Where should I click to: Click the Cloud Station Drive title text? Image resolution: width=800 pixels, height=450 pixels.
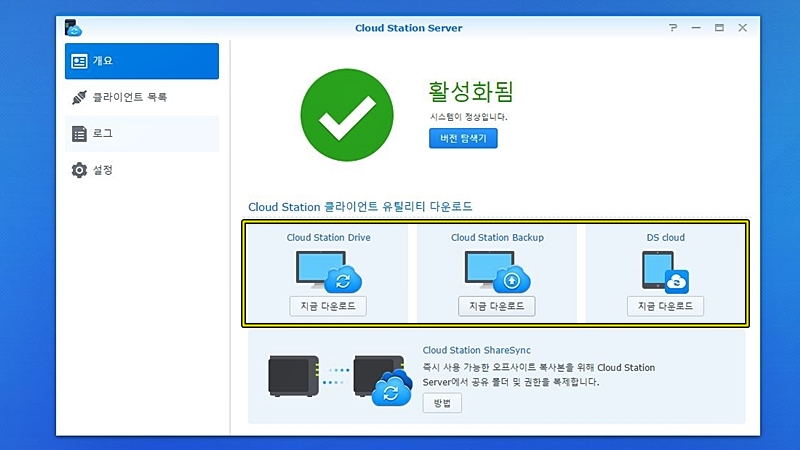(x=329, y=238)
